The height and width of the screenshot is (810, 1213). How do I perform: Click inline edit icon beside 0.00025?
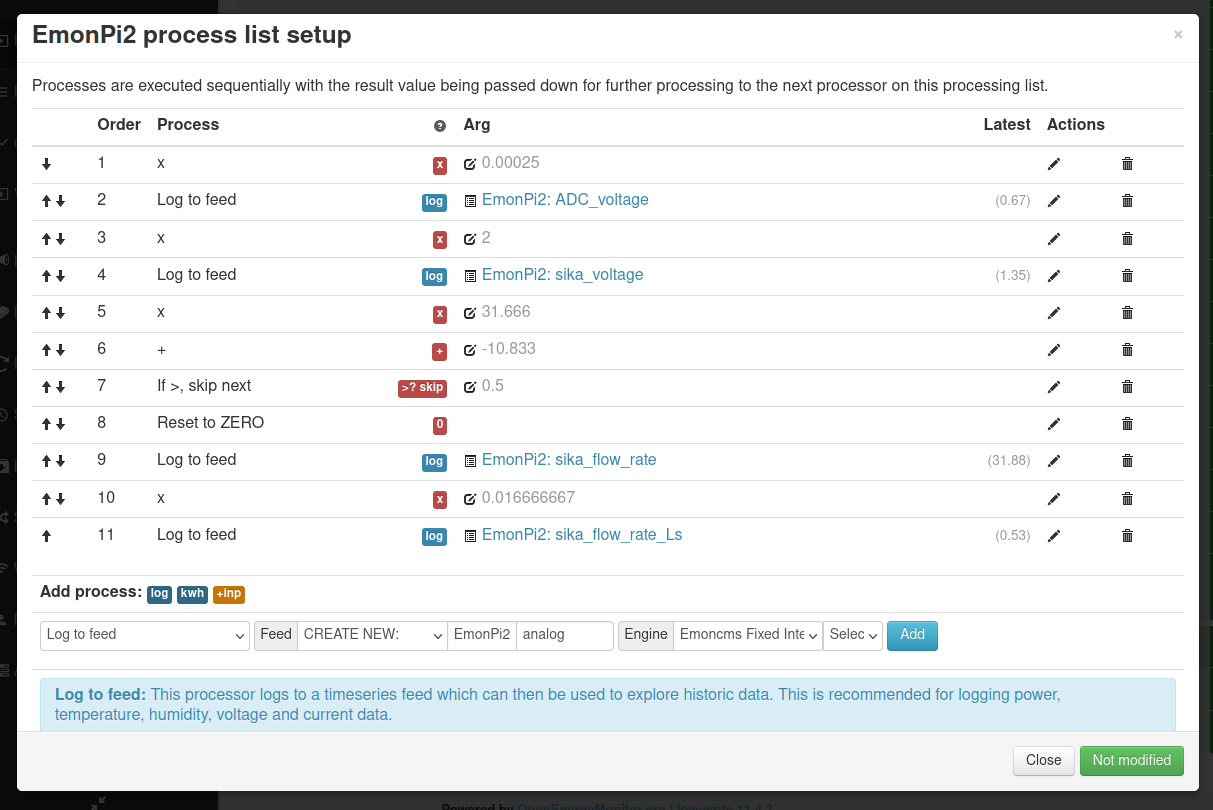[x=470, y=164]
